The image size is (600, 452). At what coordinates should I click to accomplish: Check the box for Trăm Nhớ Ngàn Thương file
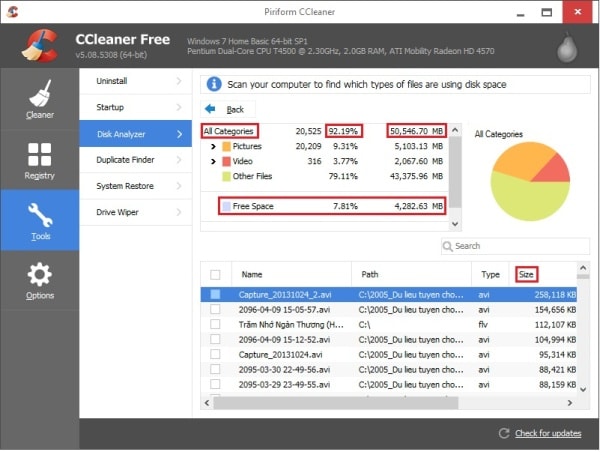(215, 325)
